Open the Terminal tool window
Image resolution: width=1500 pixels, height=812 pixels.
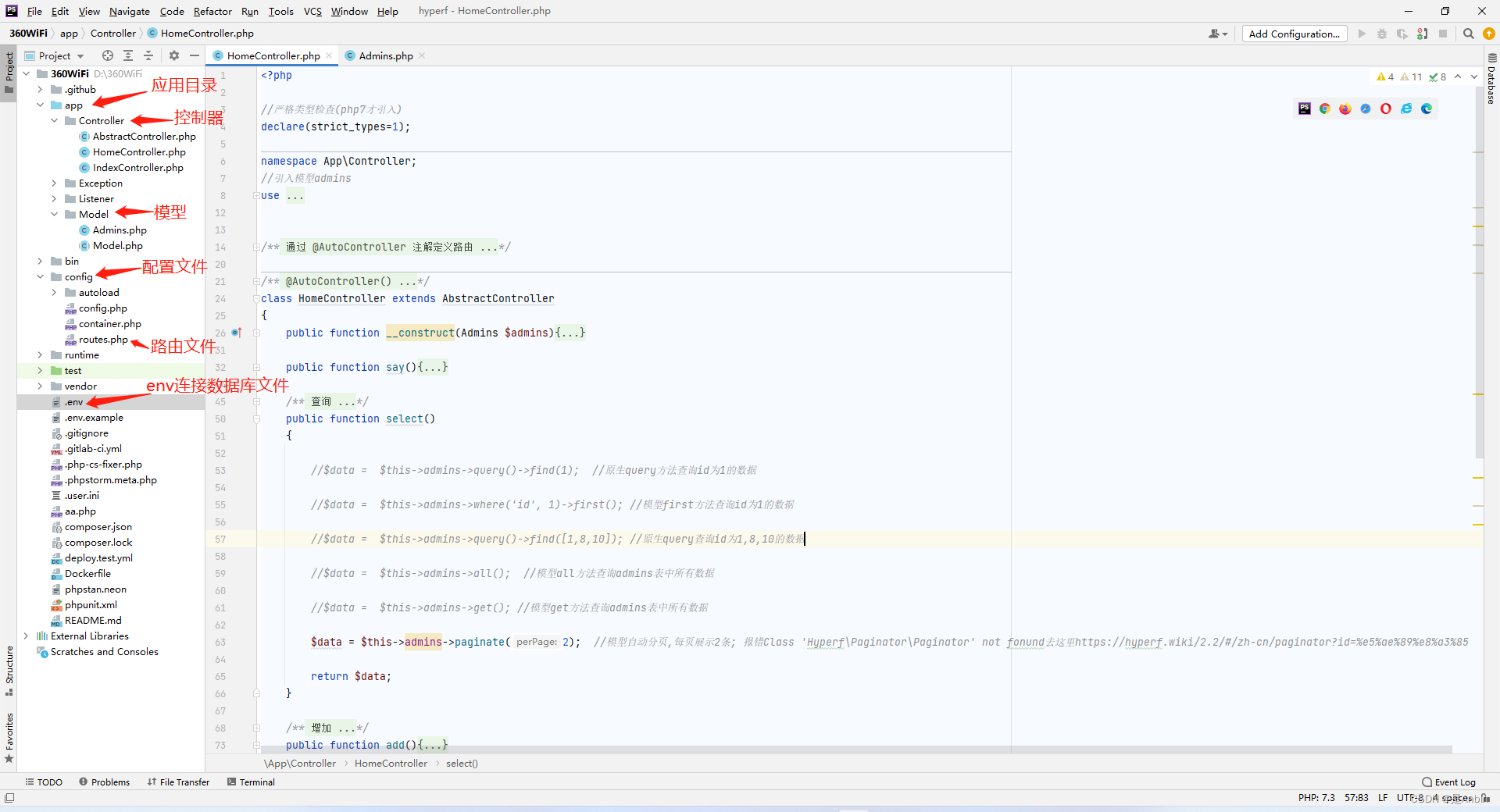250,782
